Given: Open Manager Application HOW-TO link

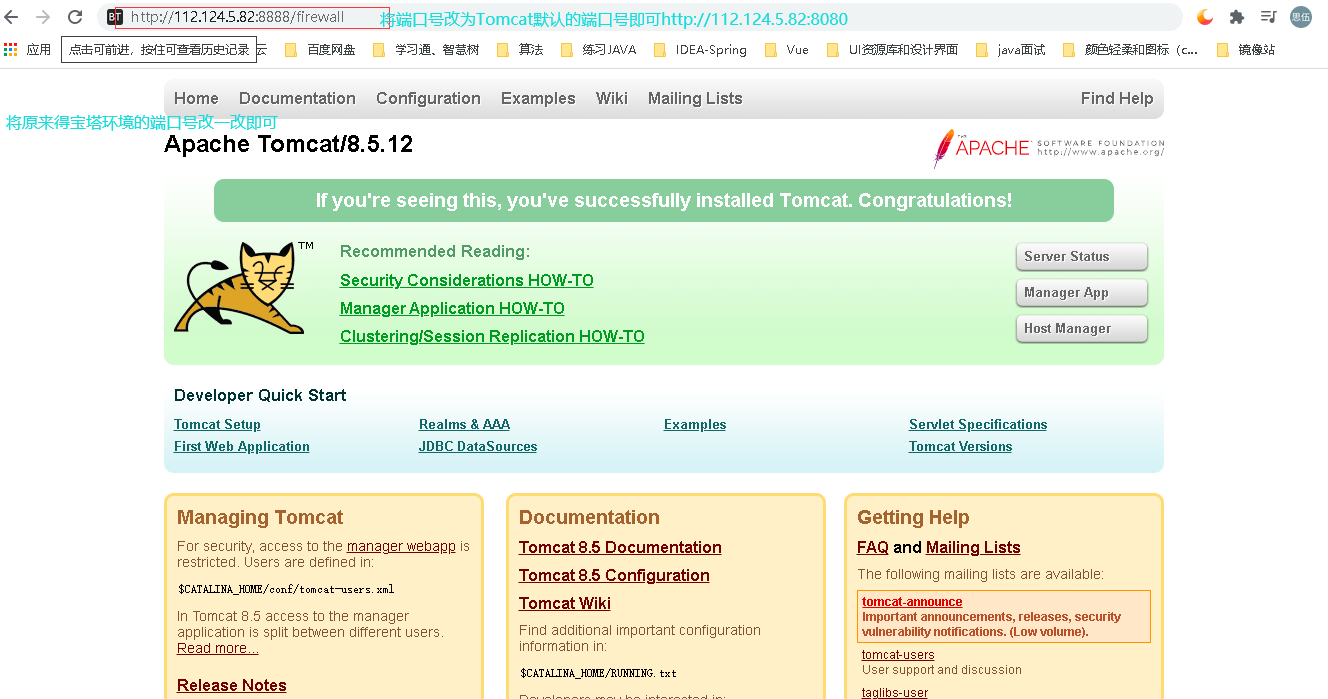Looking at the screenshot, I should pyautogui.click(x=452, y=308).
